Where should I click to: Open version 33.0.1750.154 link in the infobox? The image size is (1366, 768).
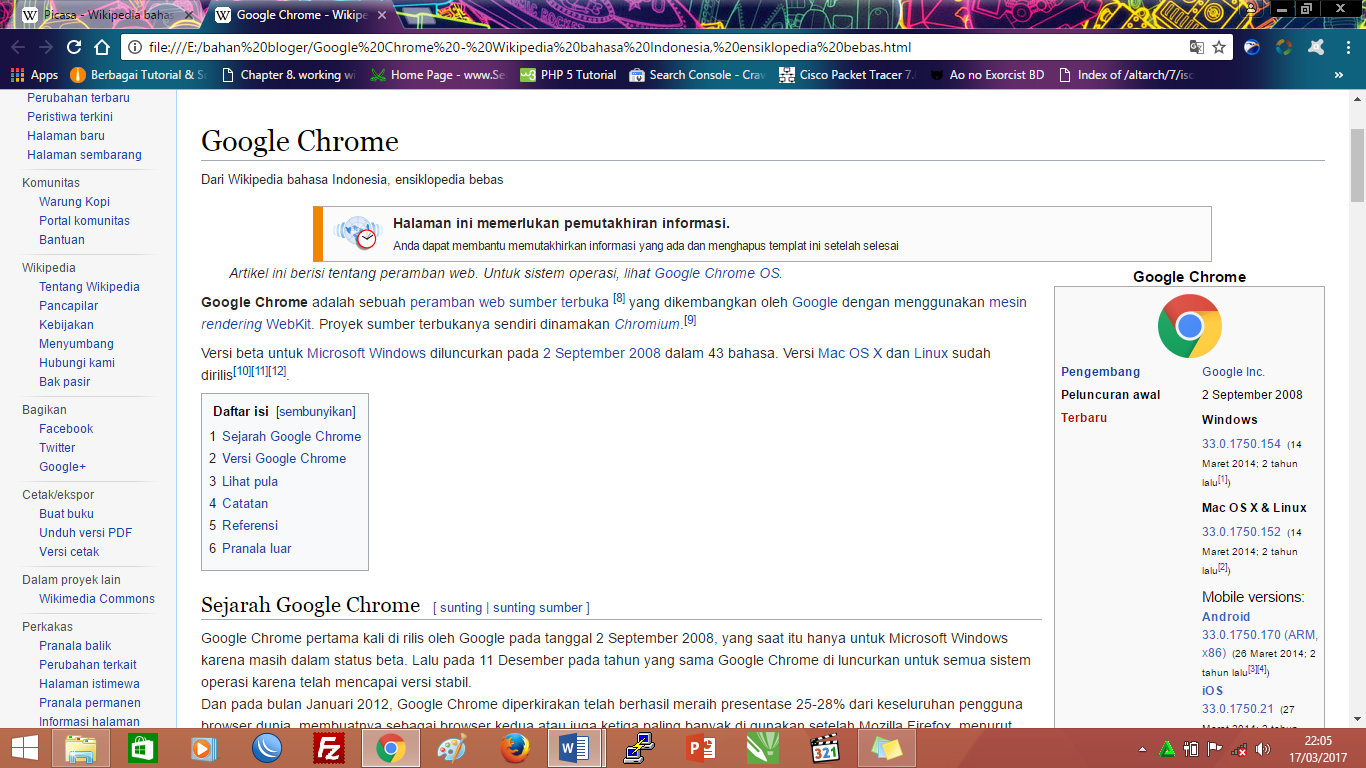click(1241, 444)
